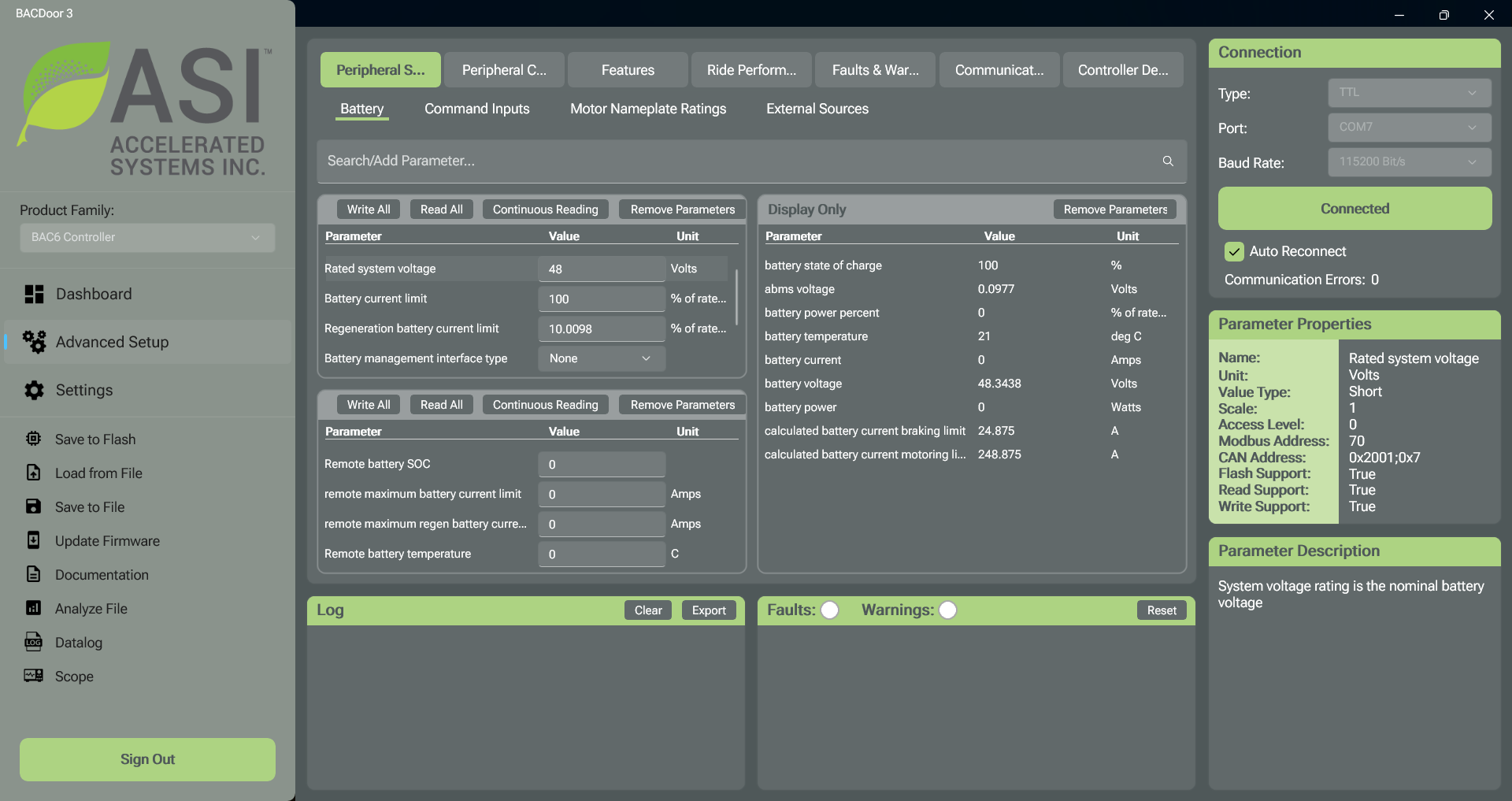Click the Regeneration battery current limit field
The image size is (1512, 801).
[602, 328]
